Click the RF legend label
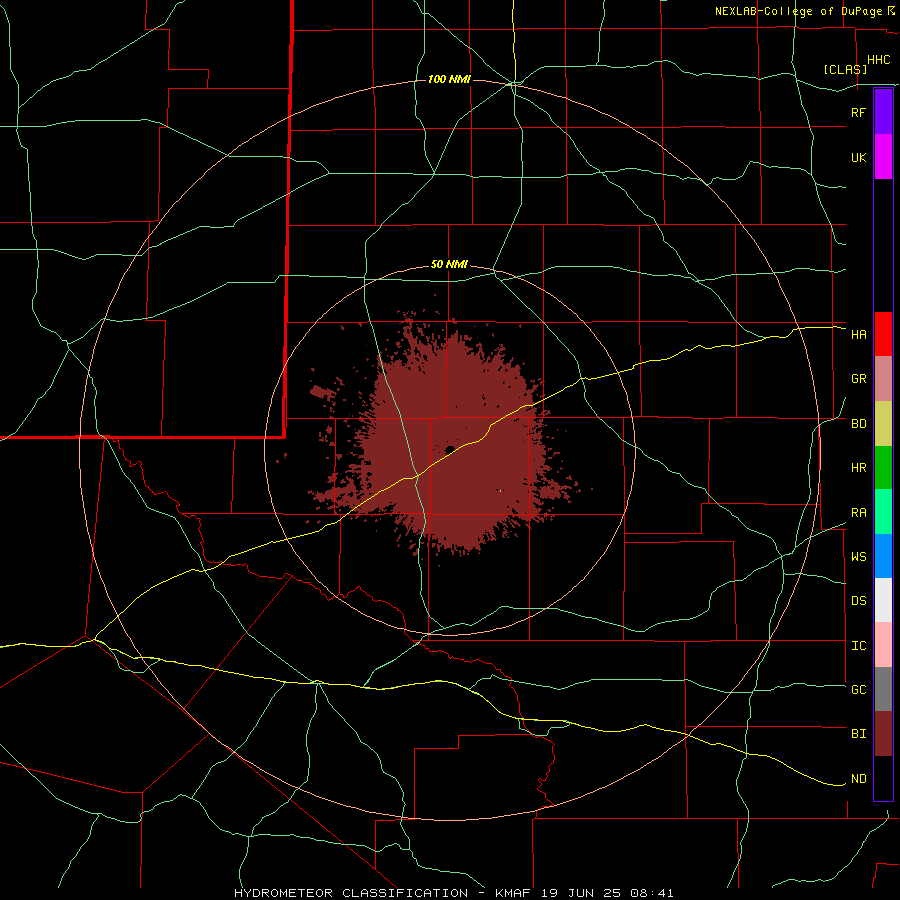Image resolution: width=900 pixels, height=900 pixels. pyautogui.click(x=858, y=112)
